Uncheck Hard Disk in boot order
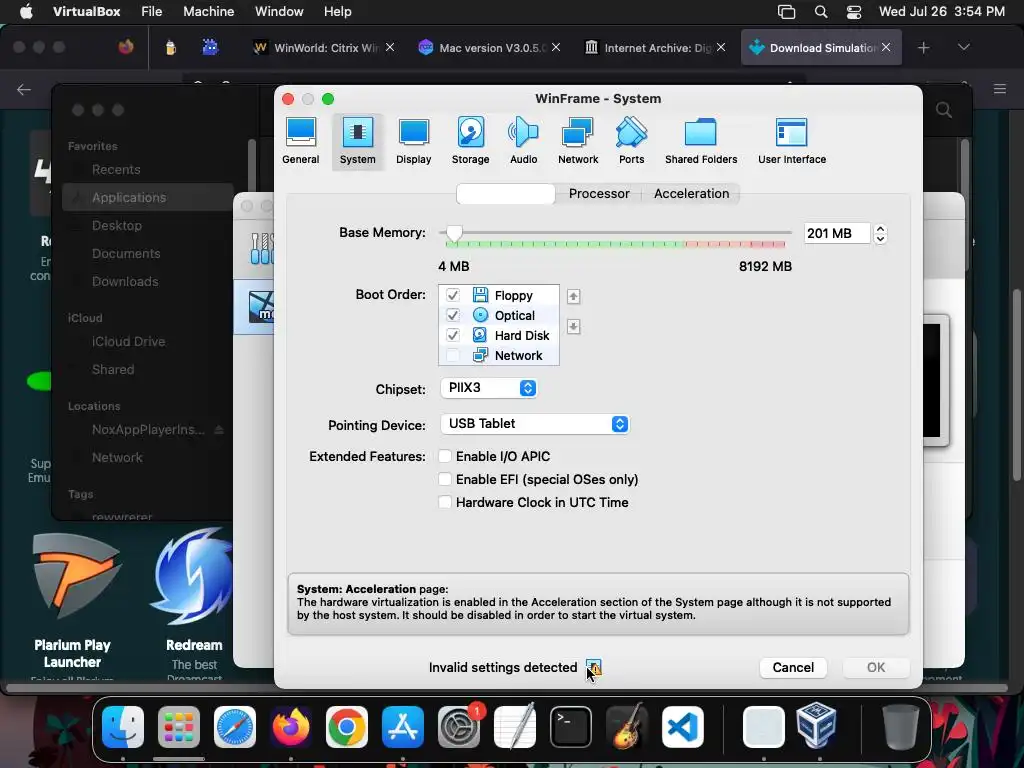This screenshot has height=768, width=1024. pos(453,336)
